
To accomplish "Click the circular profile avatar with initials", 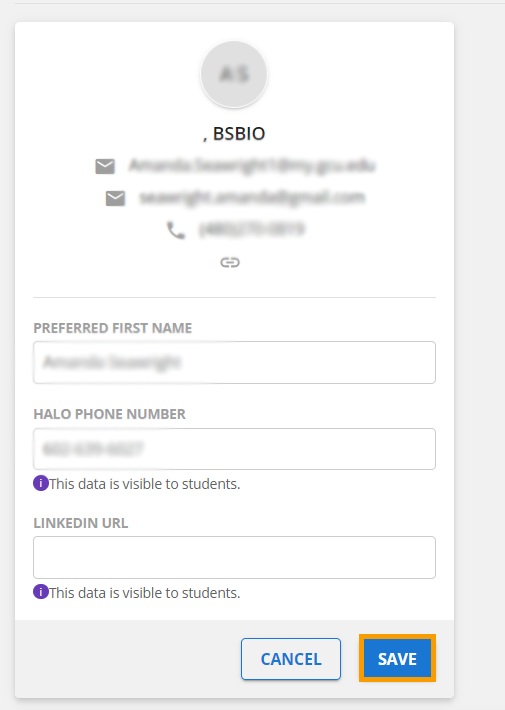I will [x=234, y=74].
